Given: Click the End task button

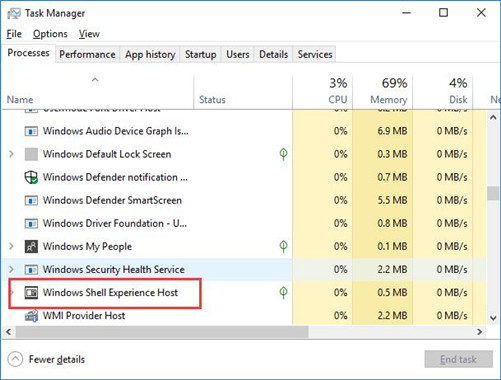Looking at the screenshot, I should coord(458,359).
